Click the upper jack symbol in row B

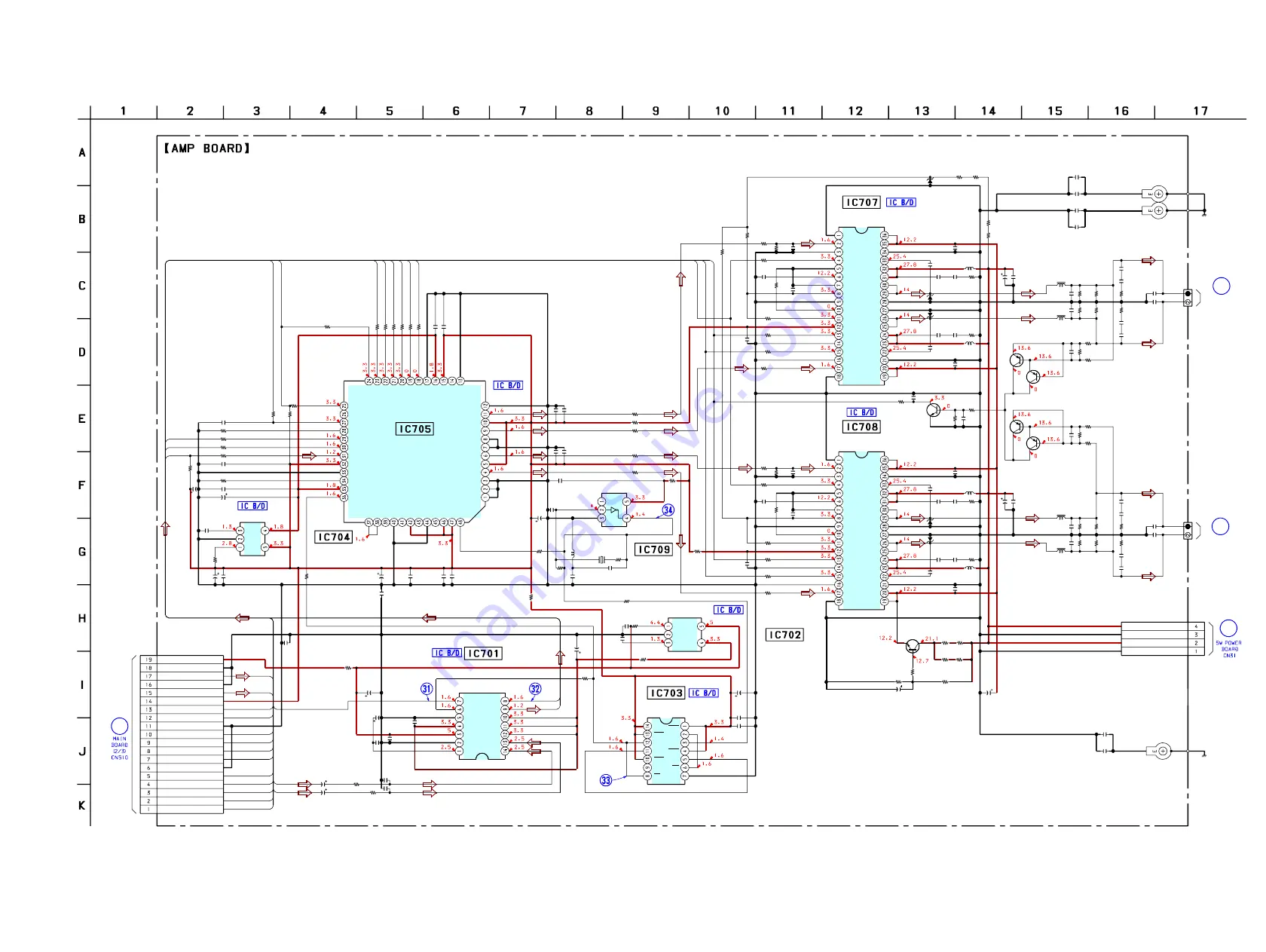1155,194
